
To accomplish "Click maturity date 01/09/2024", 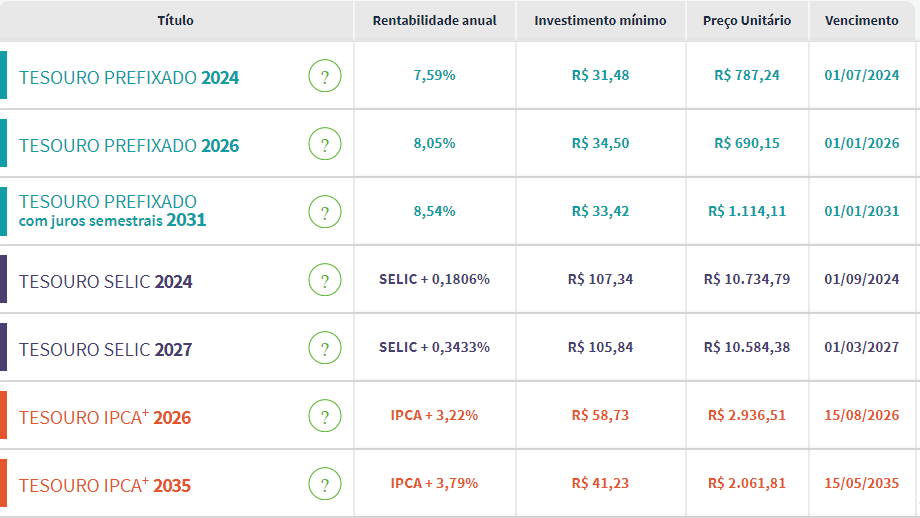I will (x=862, y=279).
